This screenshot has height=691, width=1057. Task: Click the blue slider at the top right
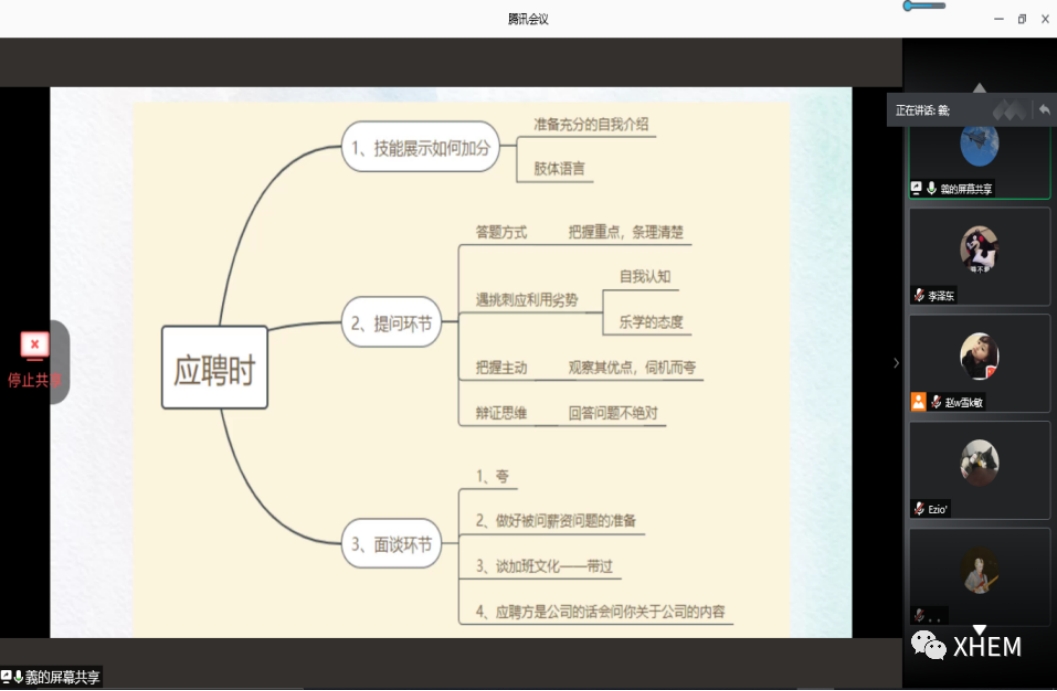tap(924, 6)
